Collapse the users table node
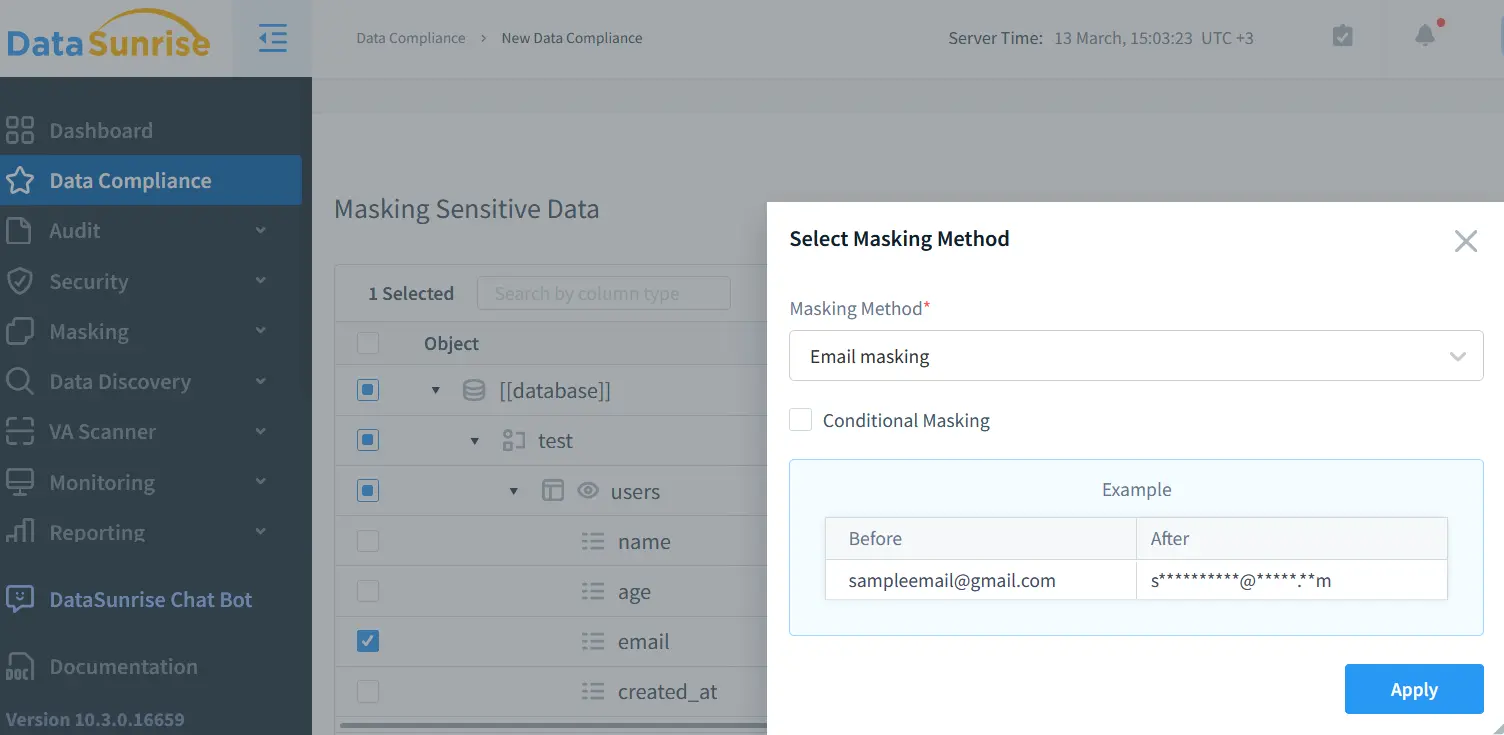1504x735 pixels. coord(514,491)
